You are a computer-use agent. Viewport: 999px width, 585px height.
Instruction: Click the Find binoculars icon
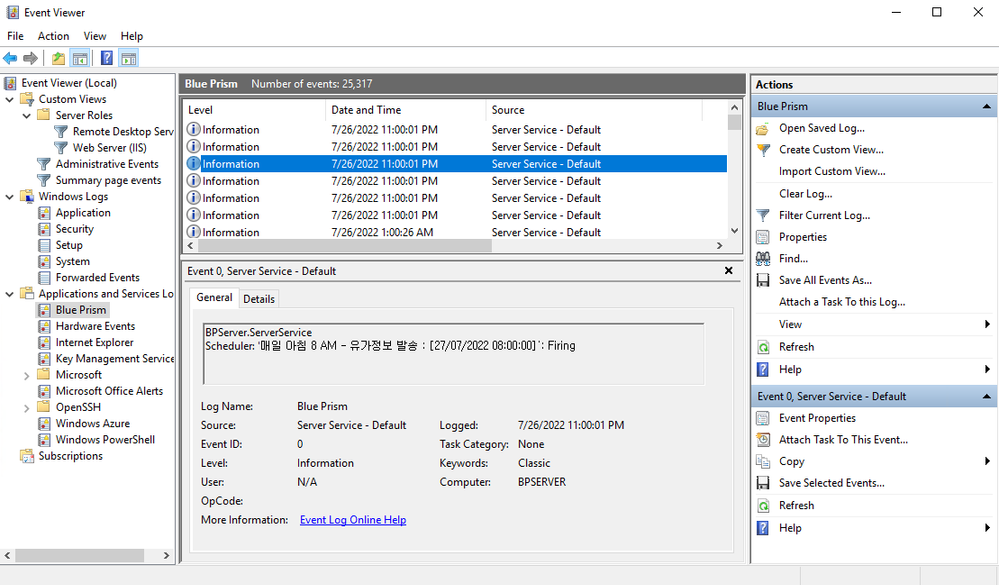click(763, 259)
